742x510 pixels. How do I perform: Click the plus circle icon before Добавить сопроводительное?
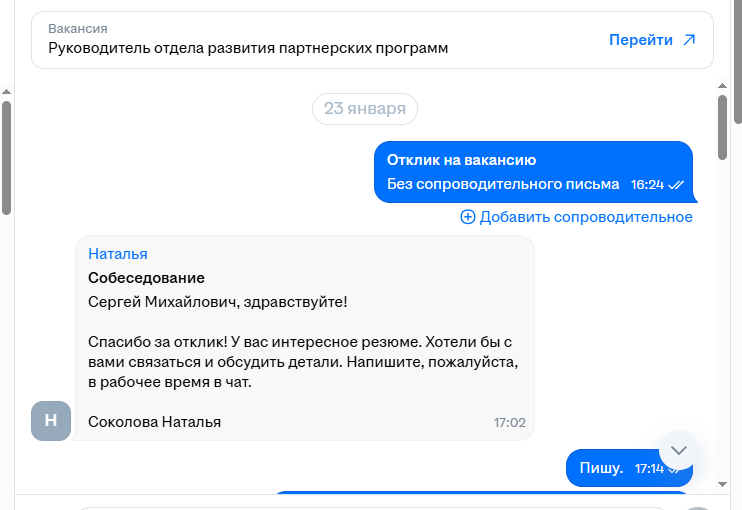point(467,217)
